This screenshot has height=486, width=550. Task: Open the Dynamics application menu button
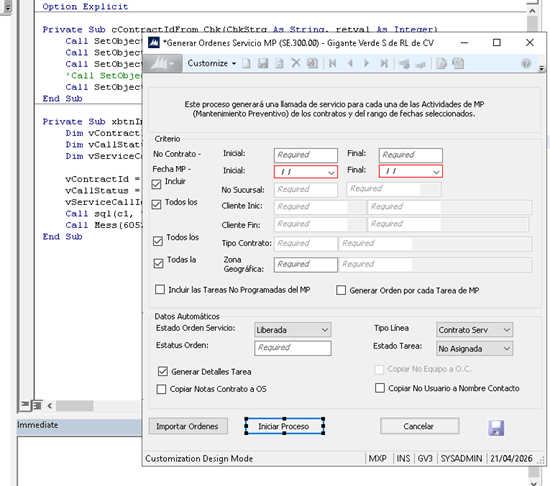[x=163, y=63]
